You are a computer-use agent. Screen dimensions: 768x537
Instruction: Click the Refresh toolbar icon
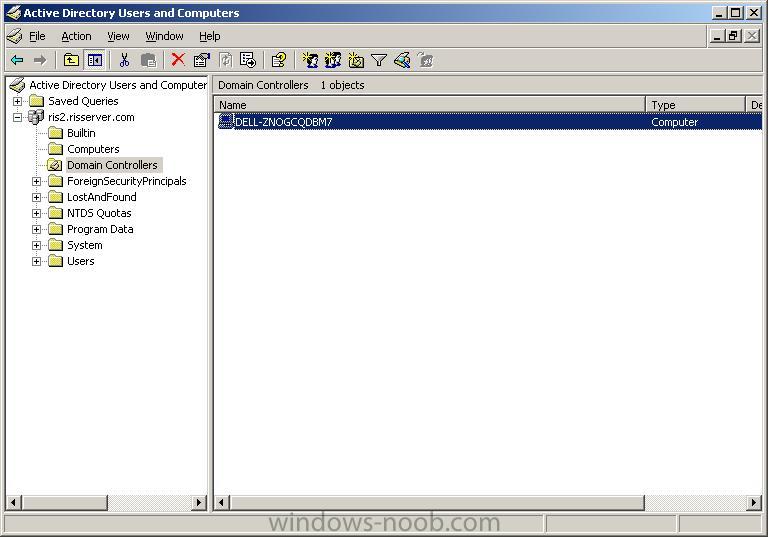point(225,60)
